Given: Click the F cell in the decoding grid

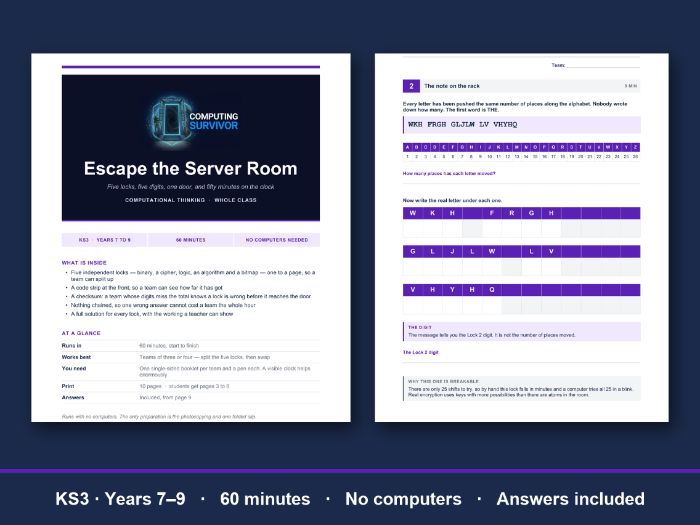Looking at the screenshot, I should [x=492, y=213].
